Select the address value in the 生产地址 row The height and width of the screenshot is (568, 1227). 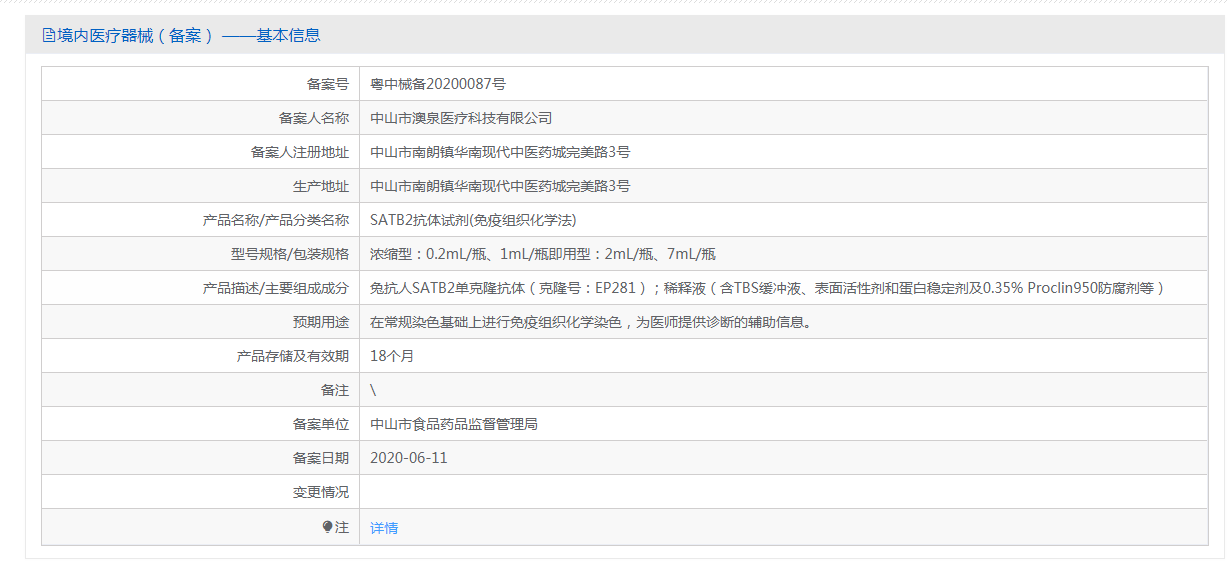click(x=500, y=186)
